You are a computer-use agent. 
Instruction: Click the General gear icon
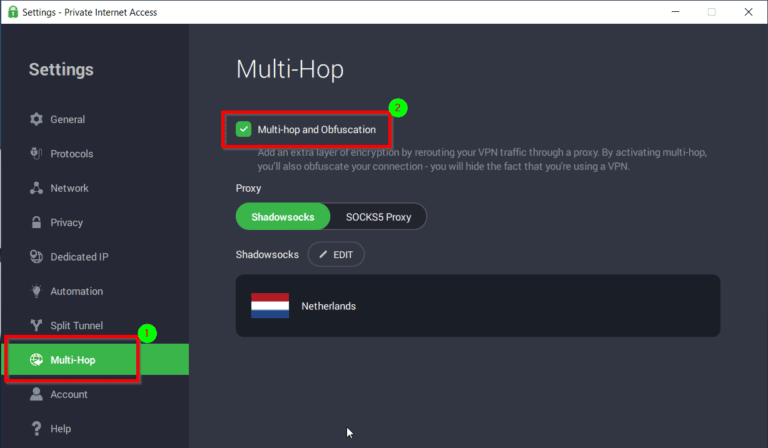[37, 120]
